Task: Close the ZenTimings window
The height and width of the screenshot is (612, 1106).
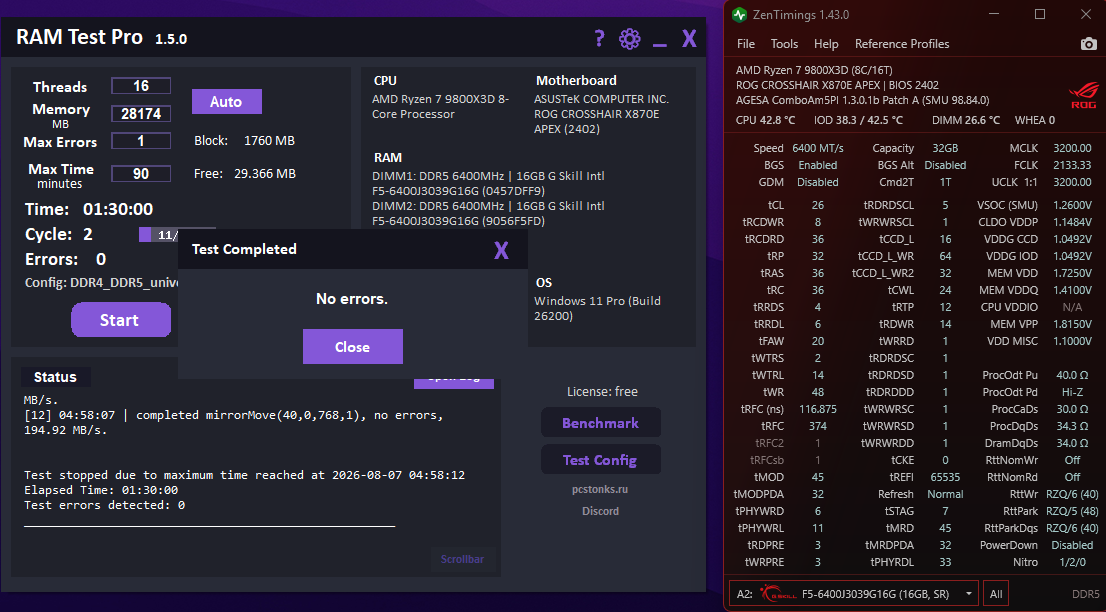Action: tap(1086, 14)
